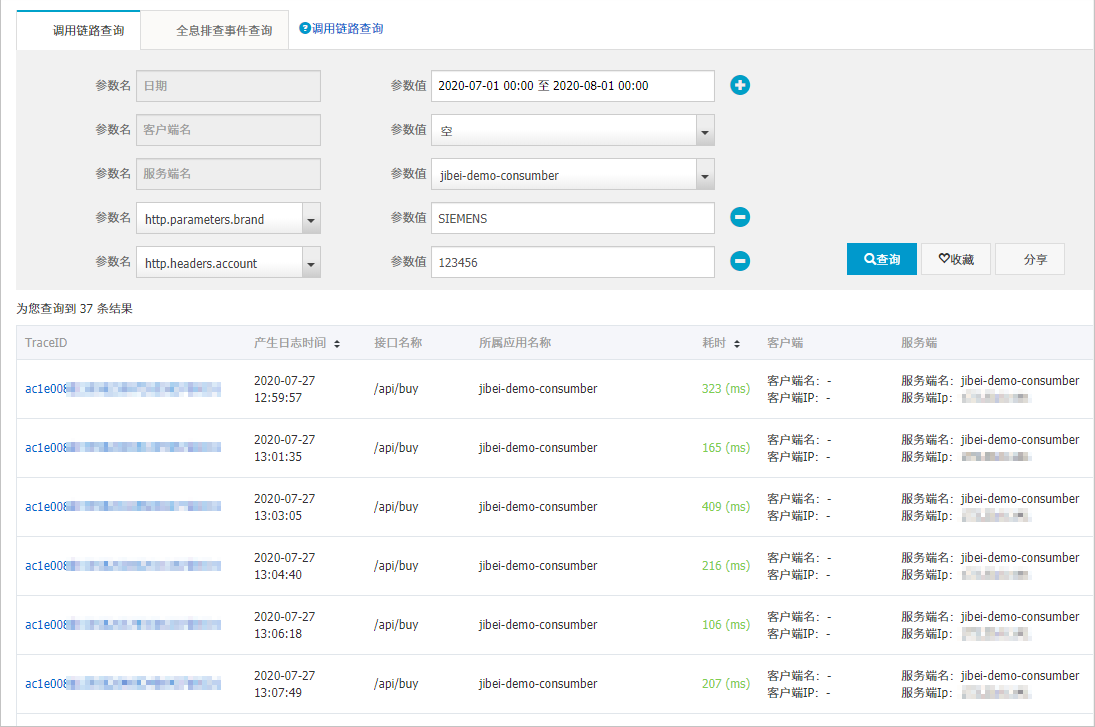Image resolution: width=1095 pixels, height=727 pixels.
Task: Open the jibei-demo-consumber value dropdown arrow
Action: tap(705, 175)
